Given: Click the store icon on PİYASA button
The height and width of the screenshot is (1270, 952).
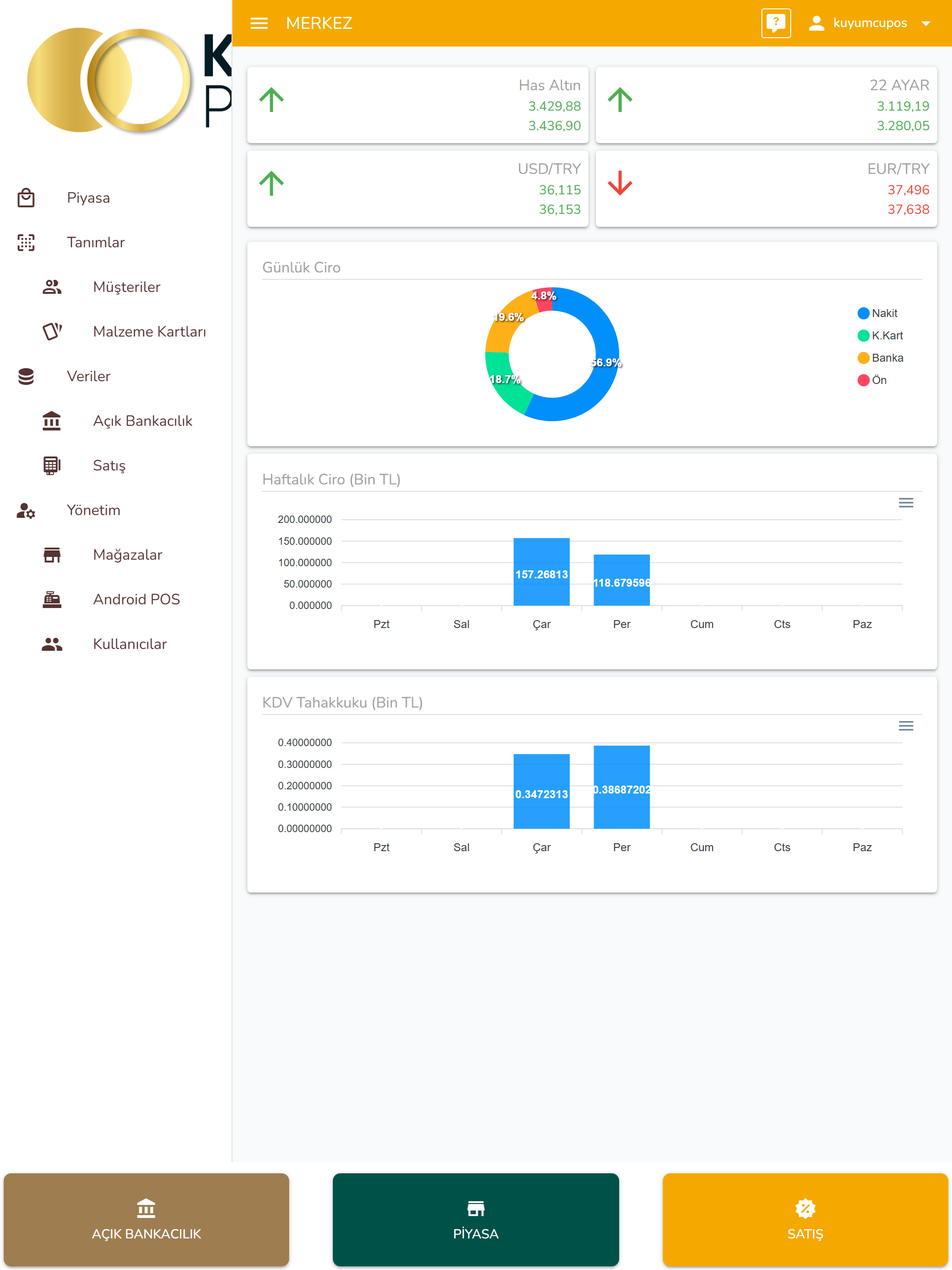Looking at the screenshot, I should 476,1208.
